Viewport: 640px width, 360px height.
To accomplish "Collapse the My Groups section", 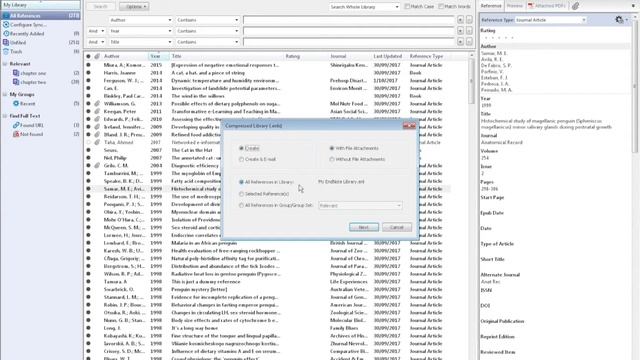I will click(x=5, y=94).
